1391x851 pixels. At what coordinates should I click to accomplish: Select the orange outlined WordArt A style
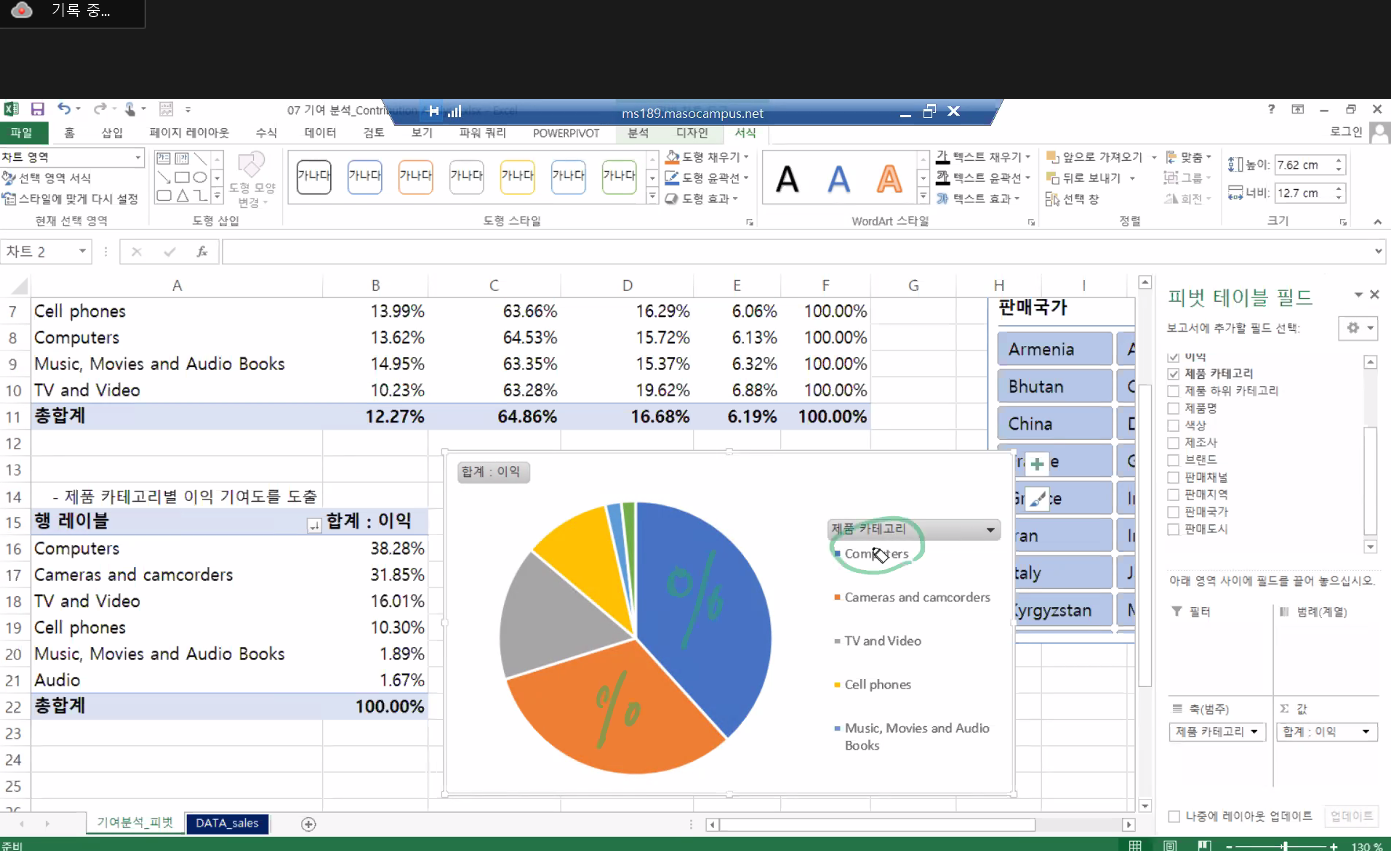[889, 180]
